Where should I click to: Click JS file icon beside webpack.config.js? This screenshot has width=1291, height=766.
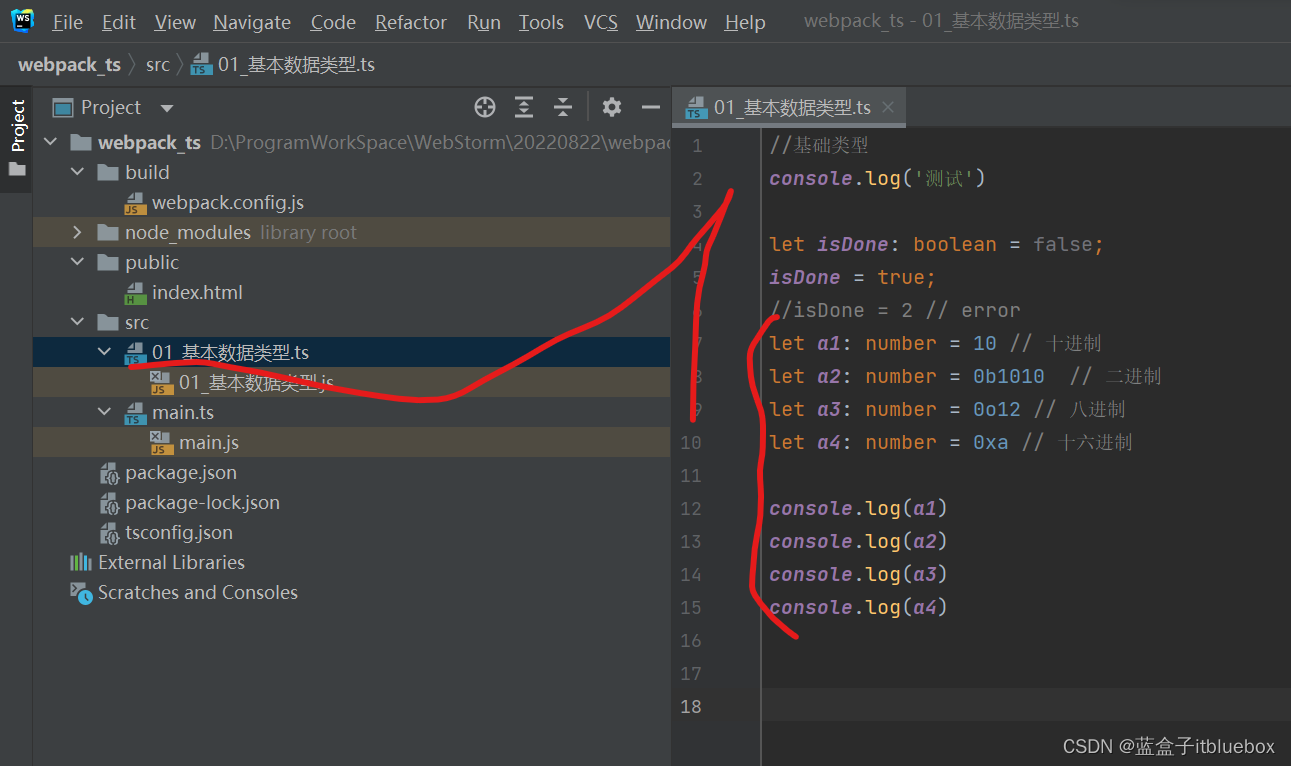tap(135, 203)
